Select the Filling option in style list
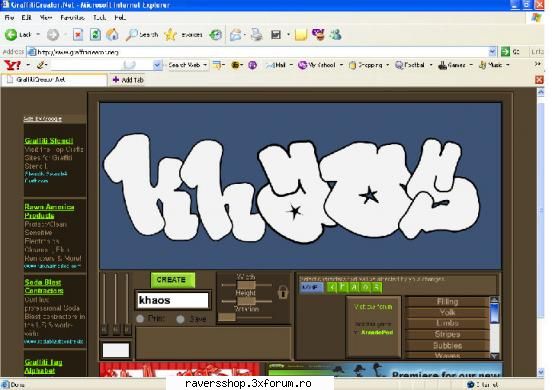This screenshot has height=390, width=552. tap(447, 302)
